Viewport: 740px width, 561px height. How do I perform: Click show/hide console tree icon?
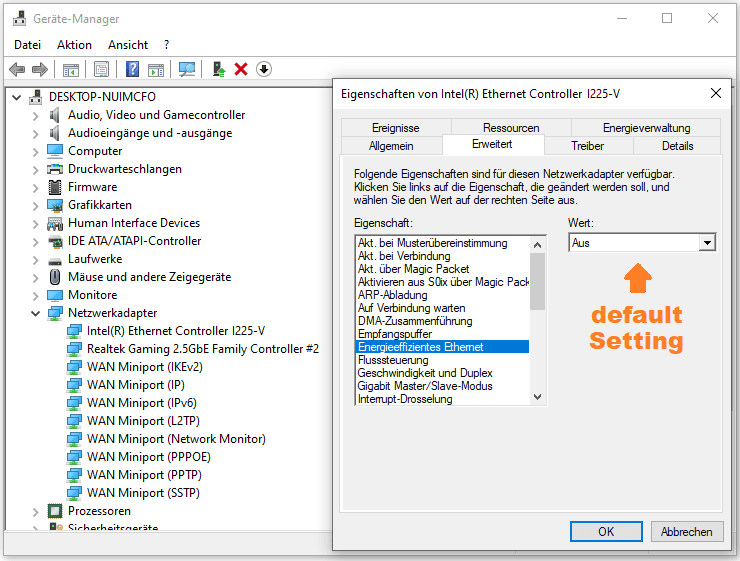tap(71, 69)
